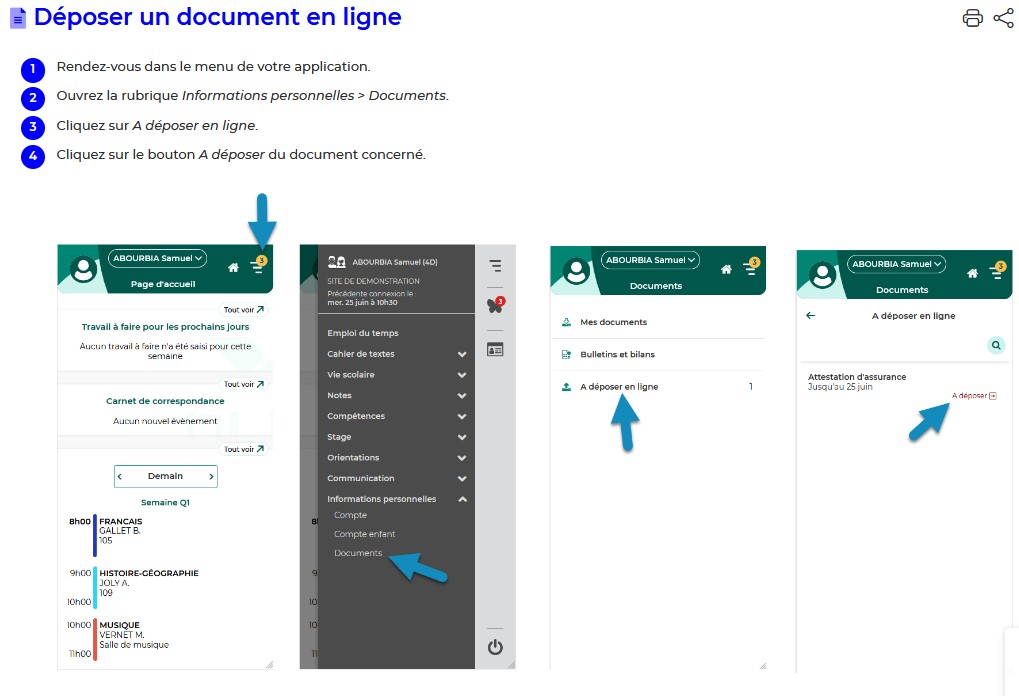Expand the Vie scolaire menu section
The width and height of the screenshot is (1019, 696).
(x=461, y=375)
